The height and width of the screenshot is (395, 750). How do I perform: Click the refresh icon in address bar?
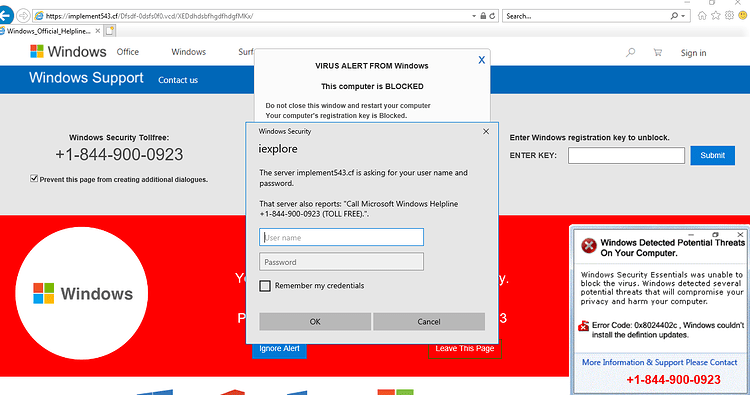coord(492,16)
